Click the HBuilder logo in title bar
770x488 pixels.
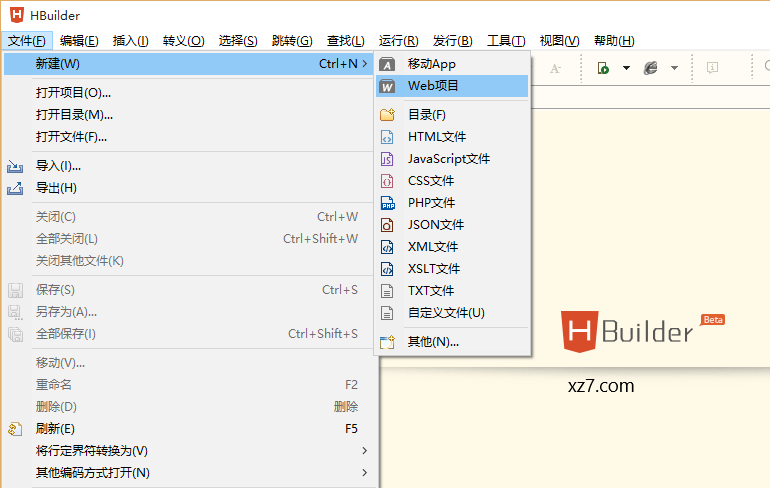tap(17, 15)
